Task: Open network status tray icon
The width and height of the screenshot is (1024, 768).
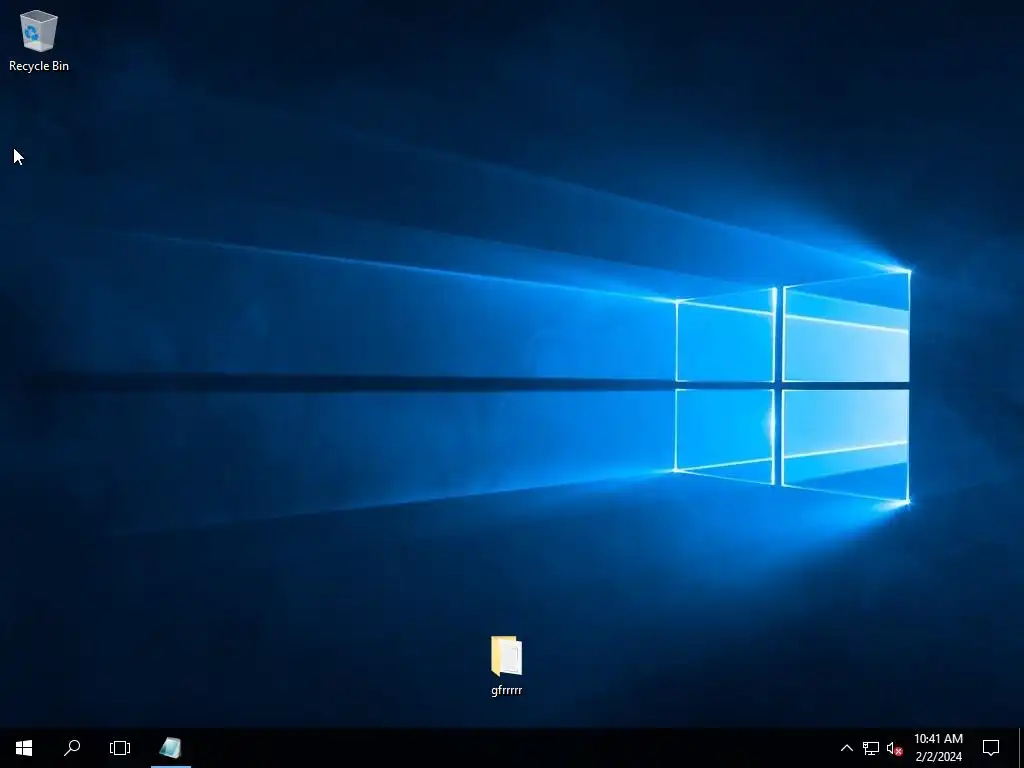Action: 871,748
